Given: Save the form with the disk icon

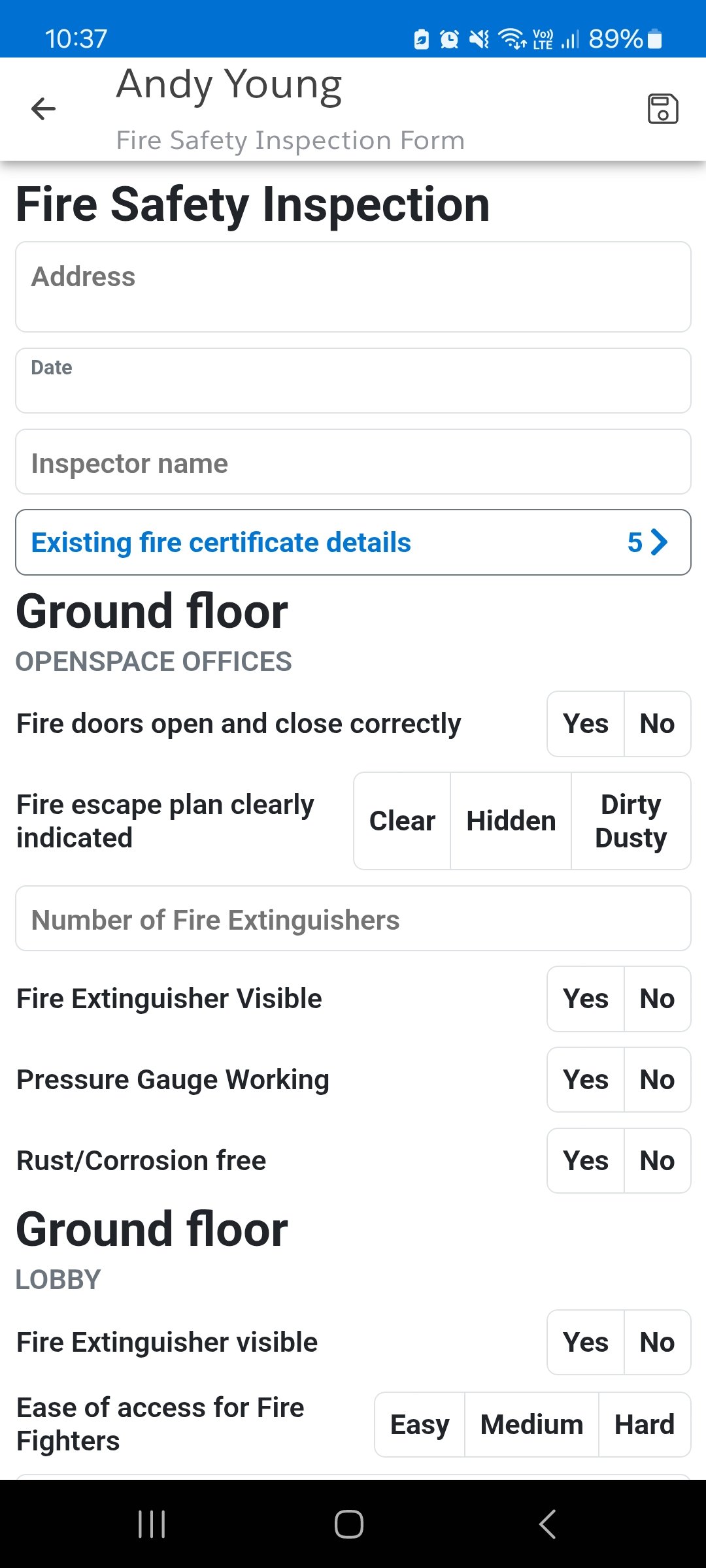Looking at the screenshot, I should [662, 108].
